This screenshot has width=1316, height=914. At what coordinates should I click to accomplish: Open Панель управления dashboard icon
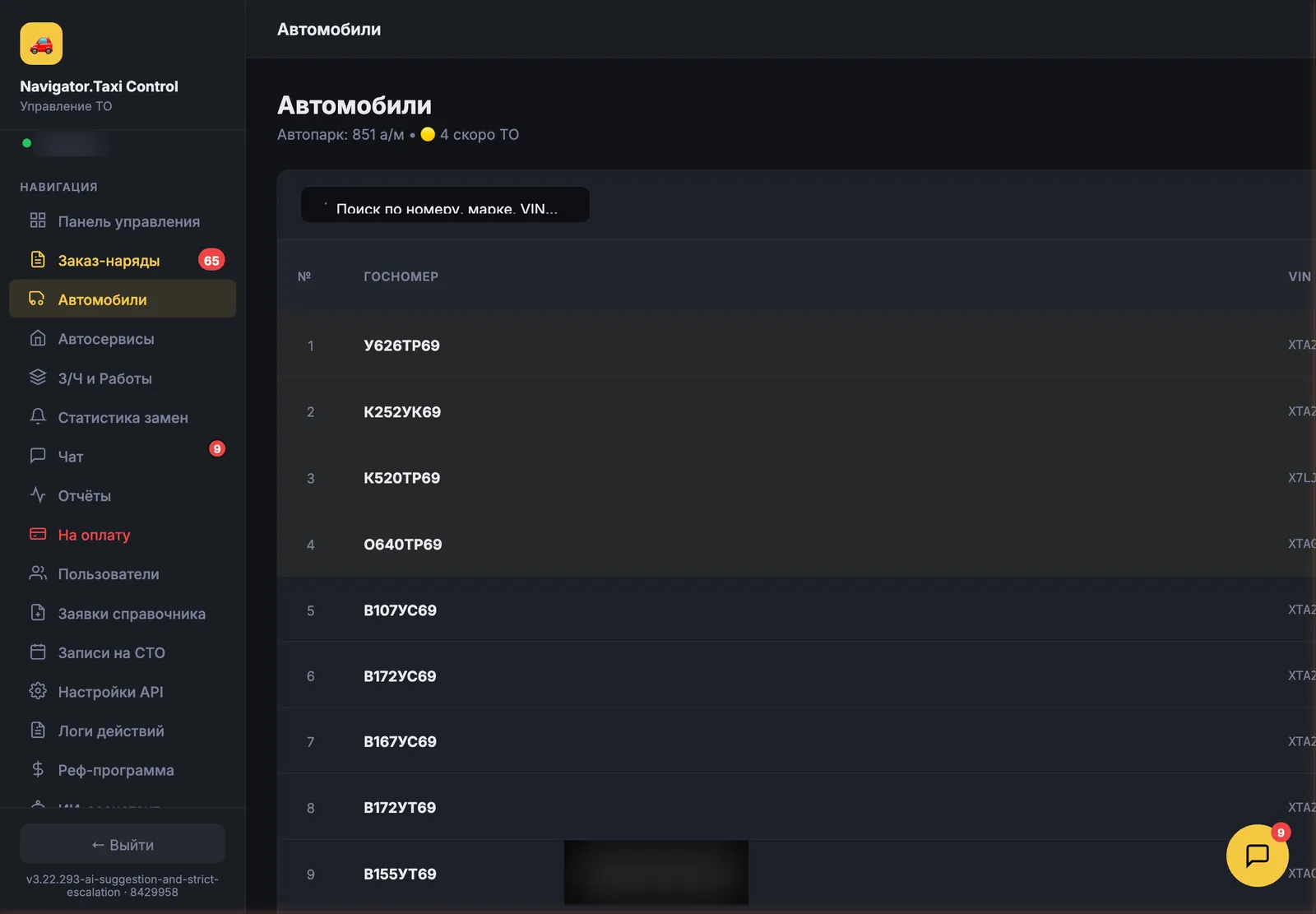click(38, 220)
